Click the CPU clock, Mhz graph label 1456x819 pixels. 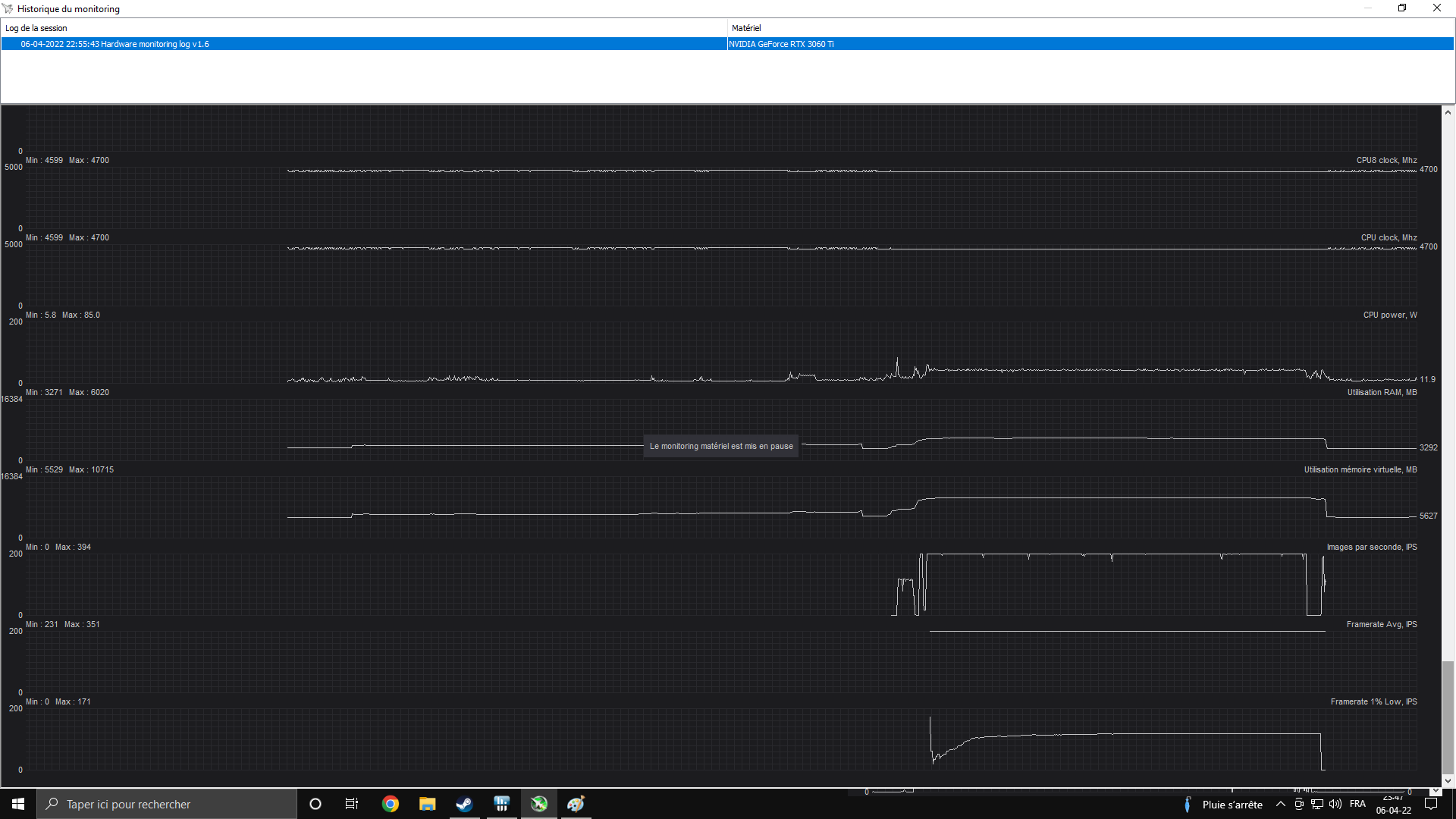[1389, 238]
